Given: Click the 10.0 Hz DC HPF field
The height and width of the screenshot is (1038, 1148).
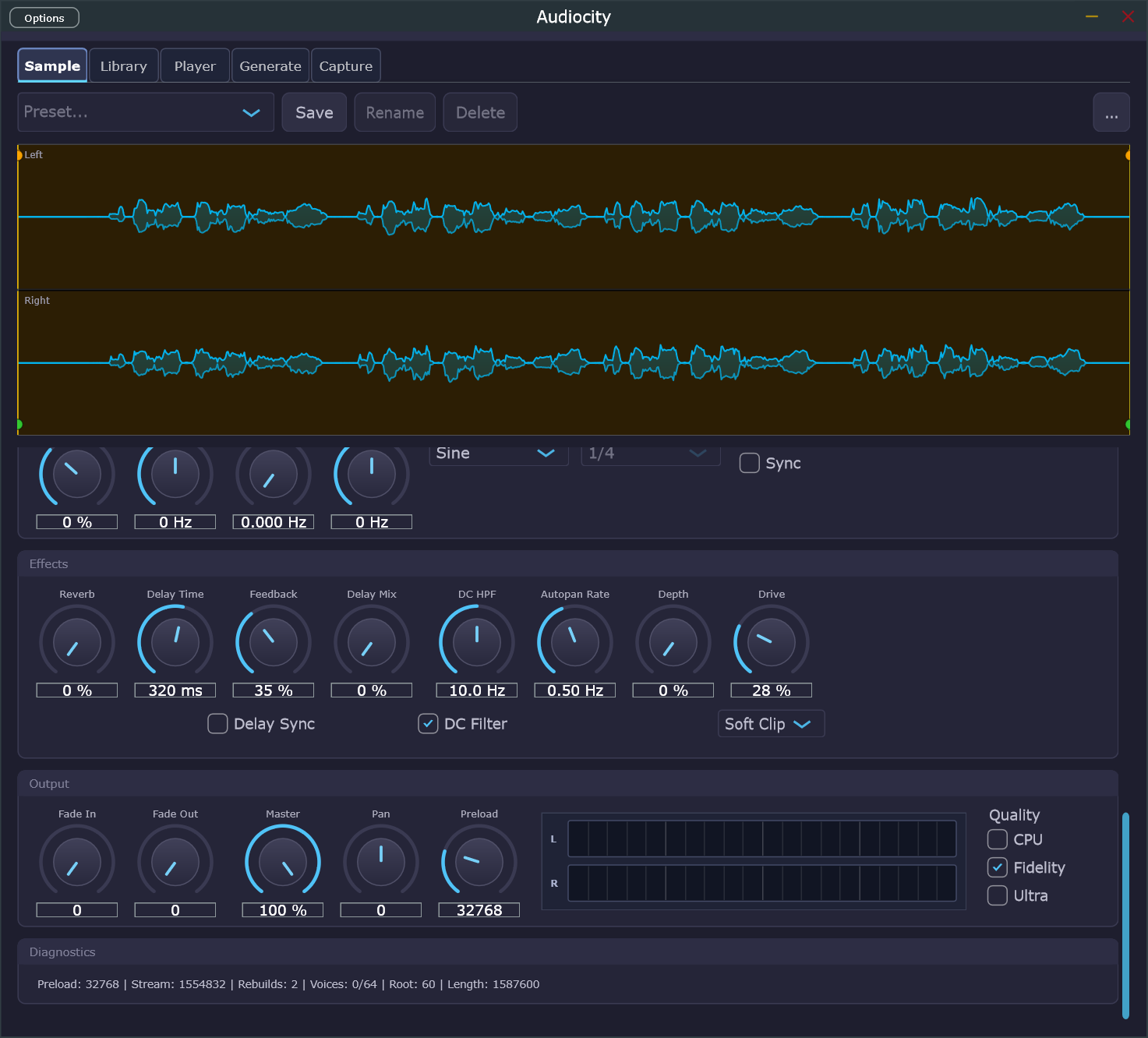Looking at the screenshot, I should 477,690.
